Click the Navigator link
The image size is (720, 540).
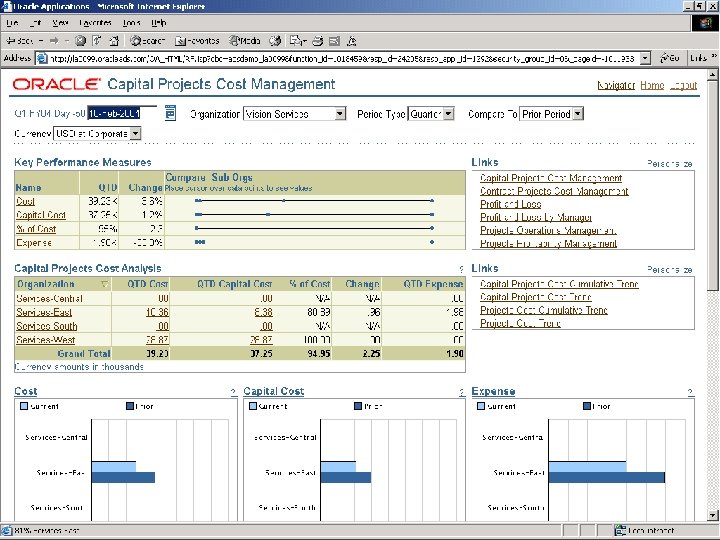616,85
